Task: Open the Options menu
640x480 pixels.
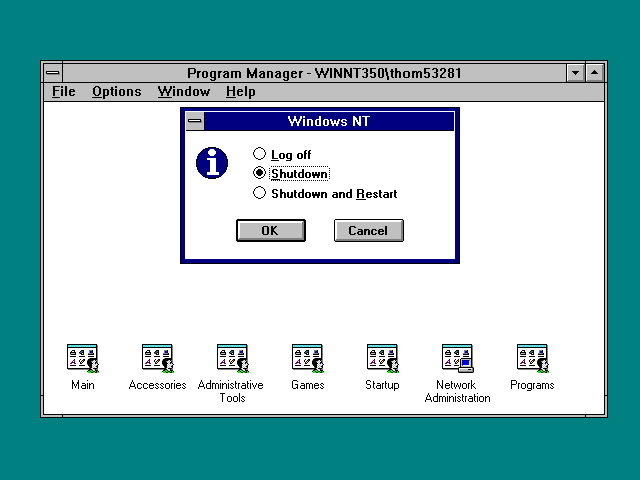Action: point(116,92)
